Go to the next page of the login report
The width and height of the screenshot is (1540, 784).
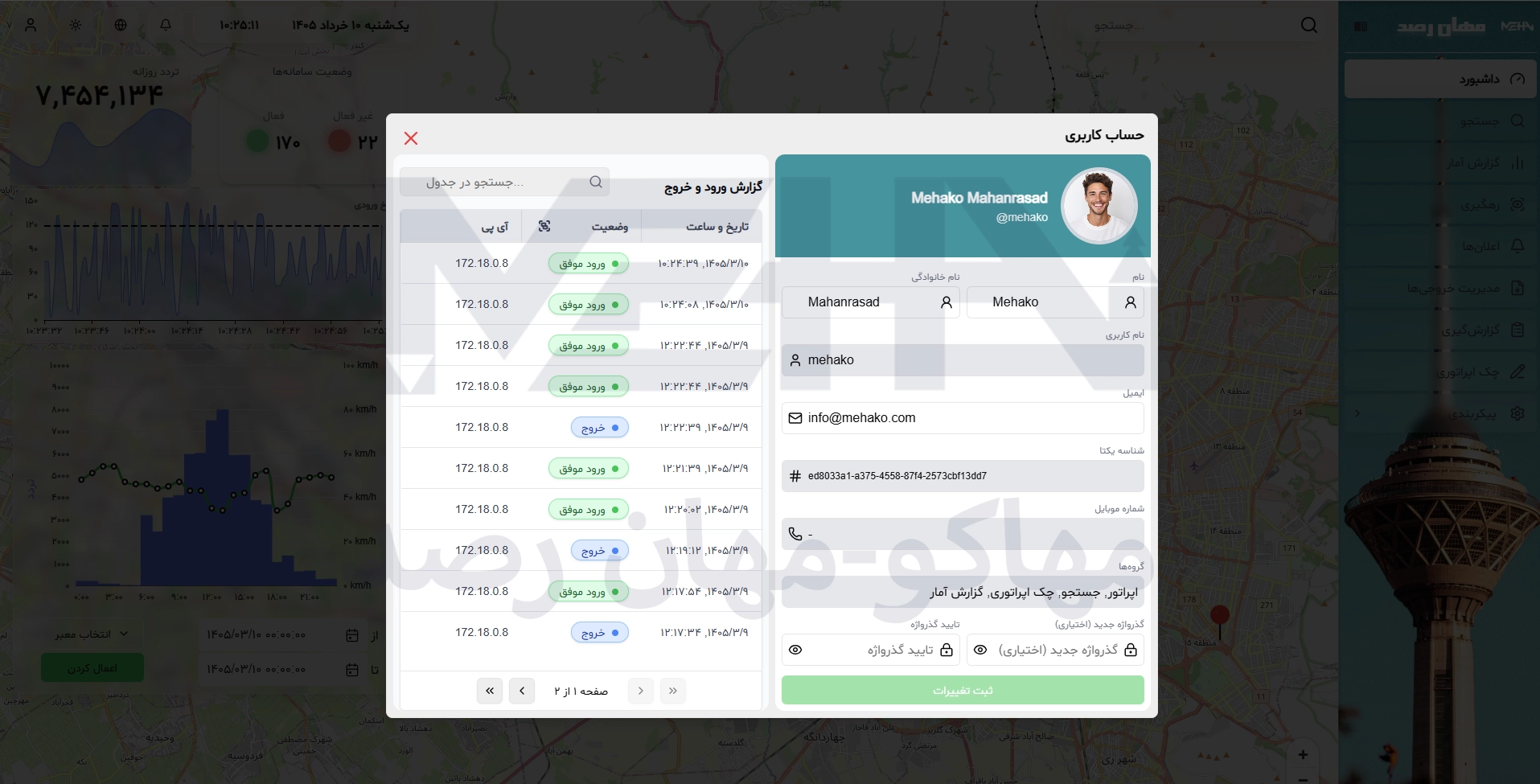[522, 691]
